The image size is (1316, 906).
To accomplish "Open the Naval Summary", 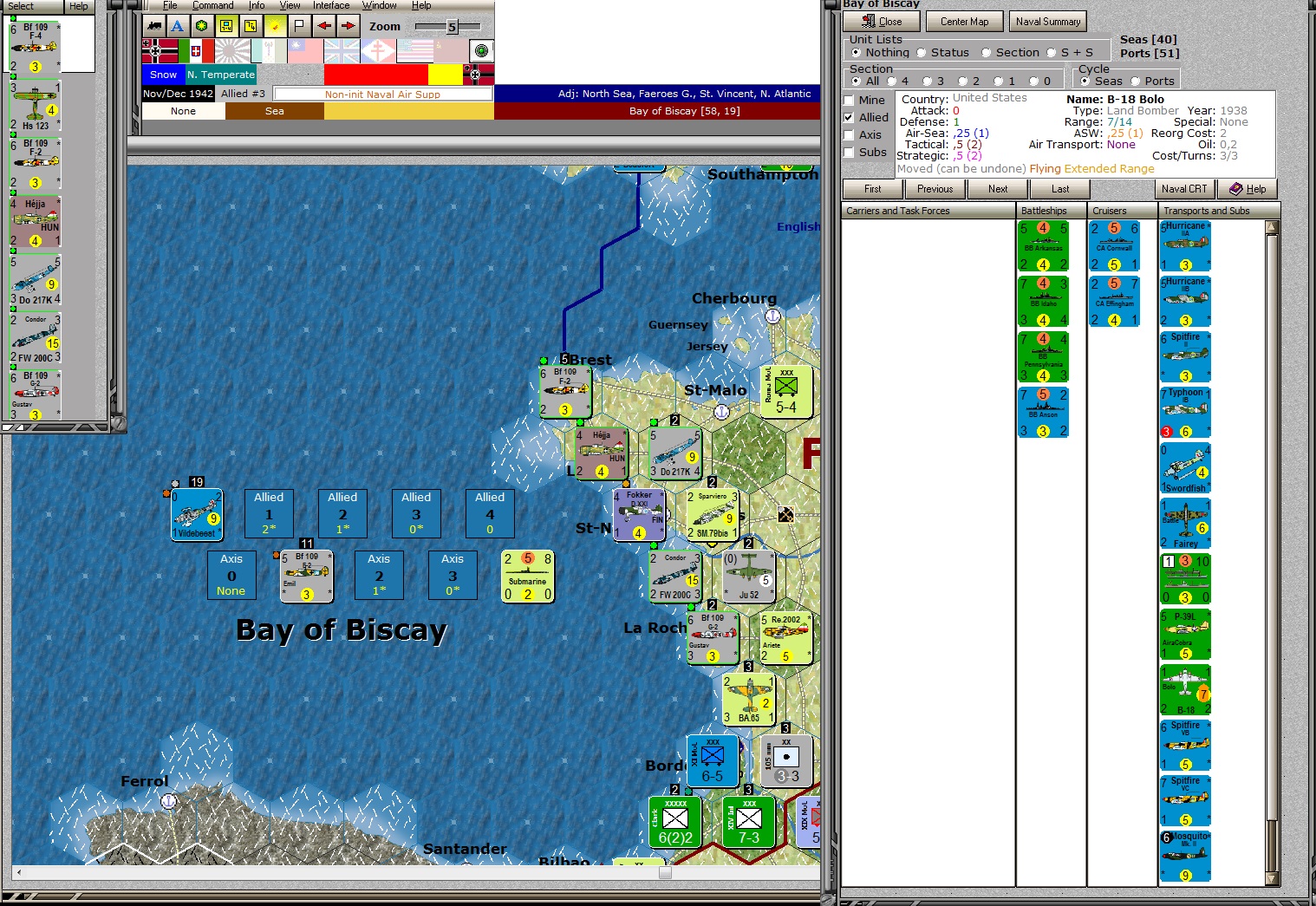I will [x=1048, y=22].
